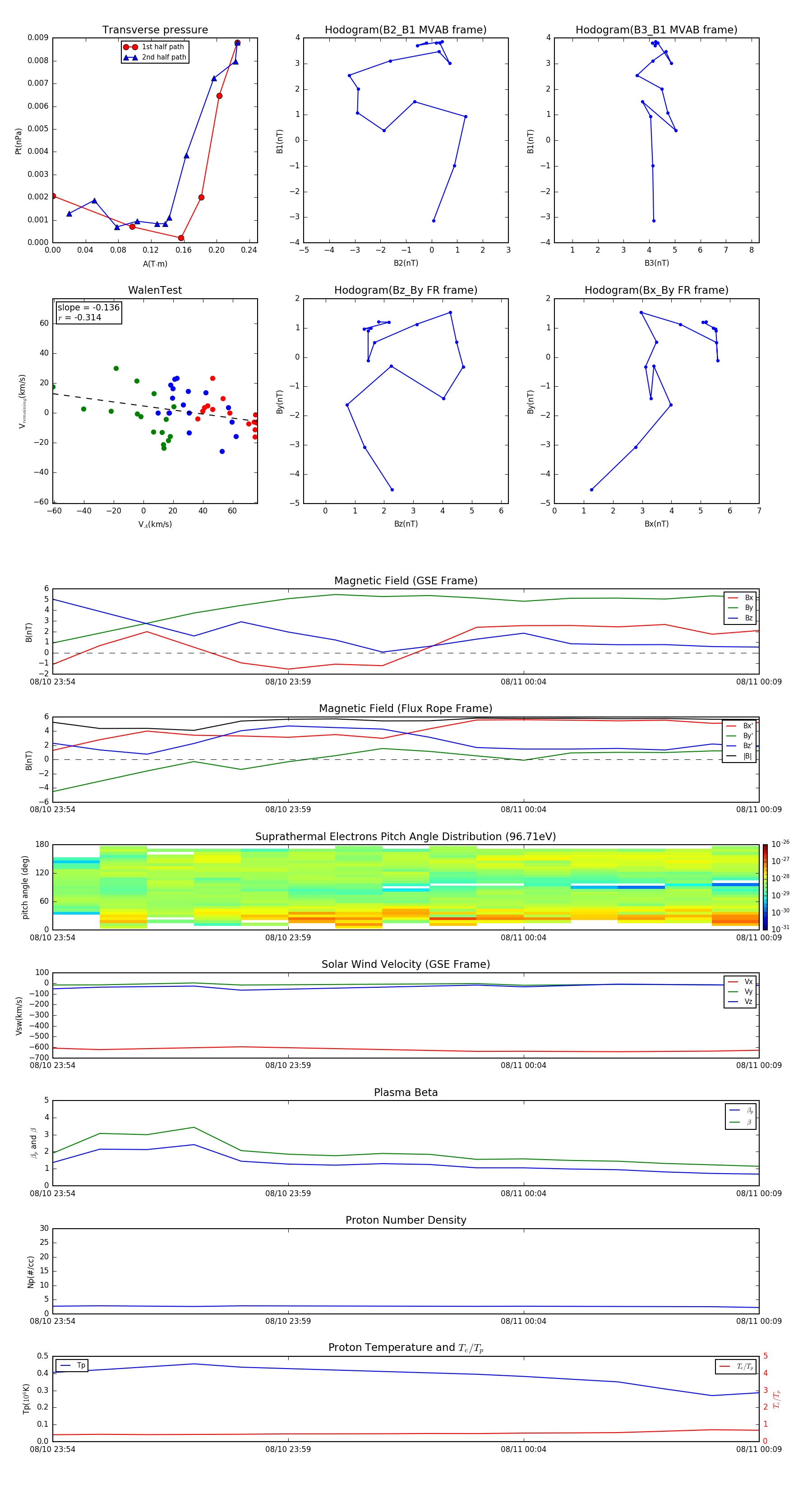Select the 'slope = -0.136' annotation
The width and height of the screenshot is (812, 1489).
tap(88, 308)
